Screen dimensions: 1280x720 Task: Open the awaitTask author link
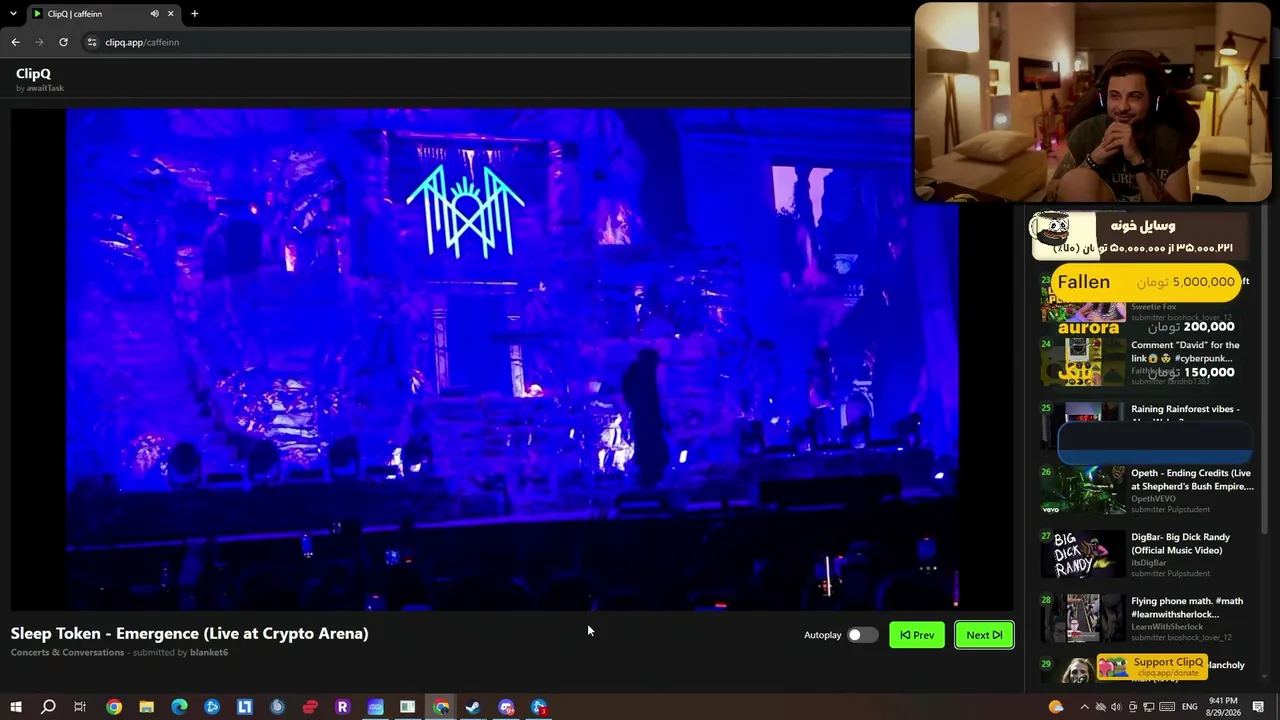coord(45,88)
